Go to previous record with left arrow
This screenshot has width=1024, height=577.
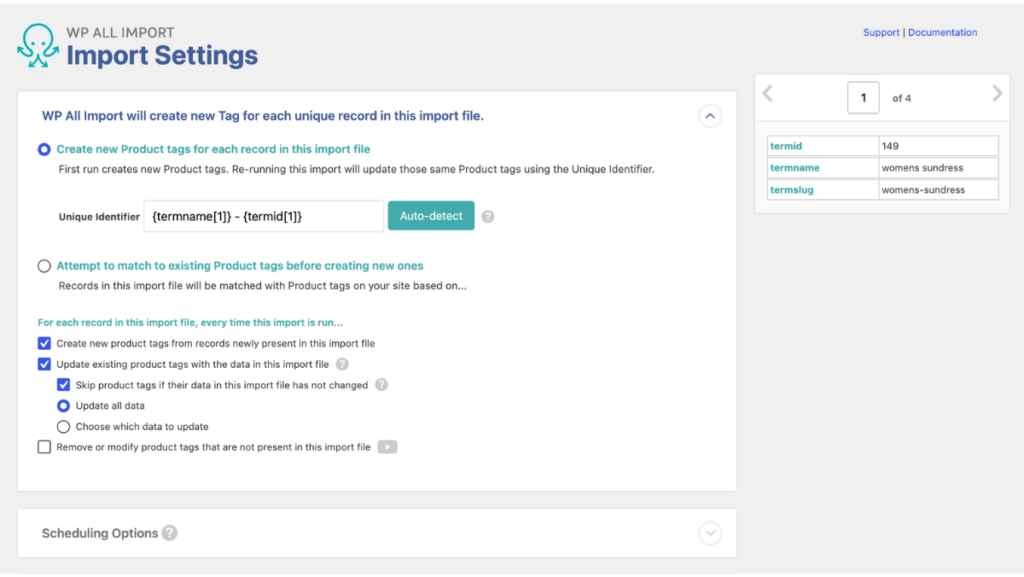click(768, 93)
